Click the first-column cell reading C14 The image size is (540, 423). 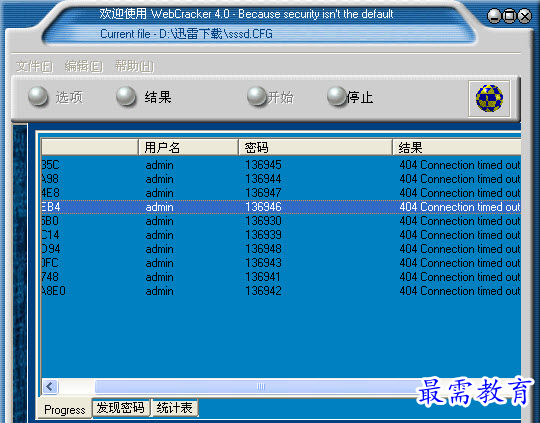tap(51, 235)
